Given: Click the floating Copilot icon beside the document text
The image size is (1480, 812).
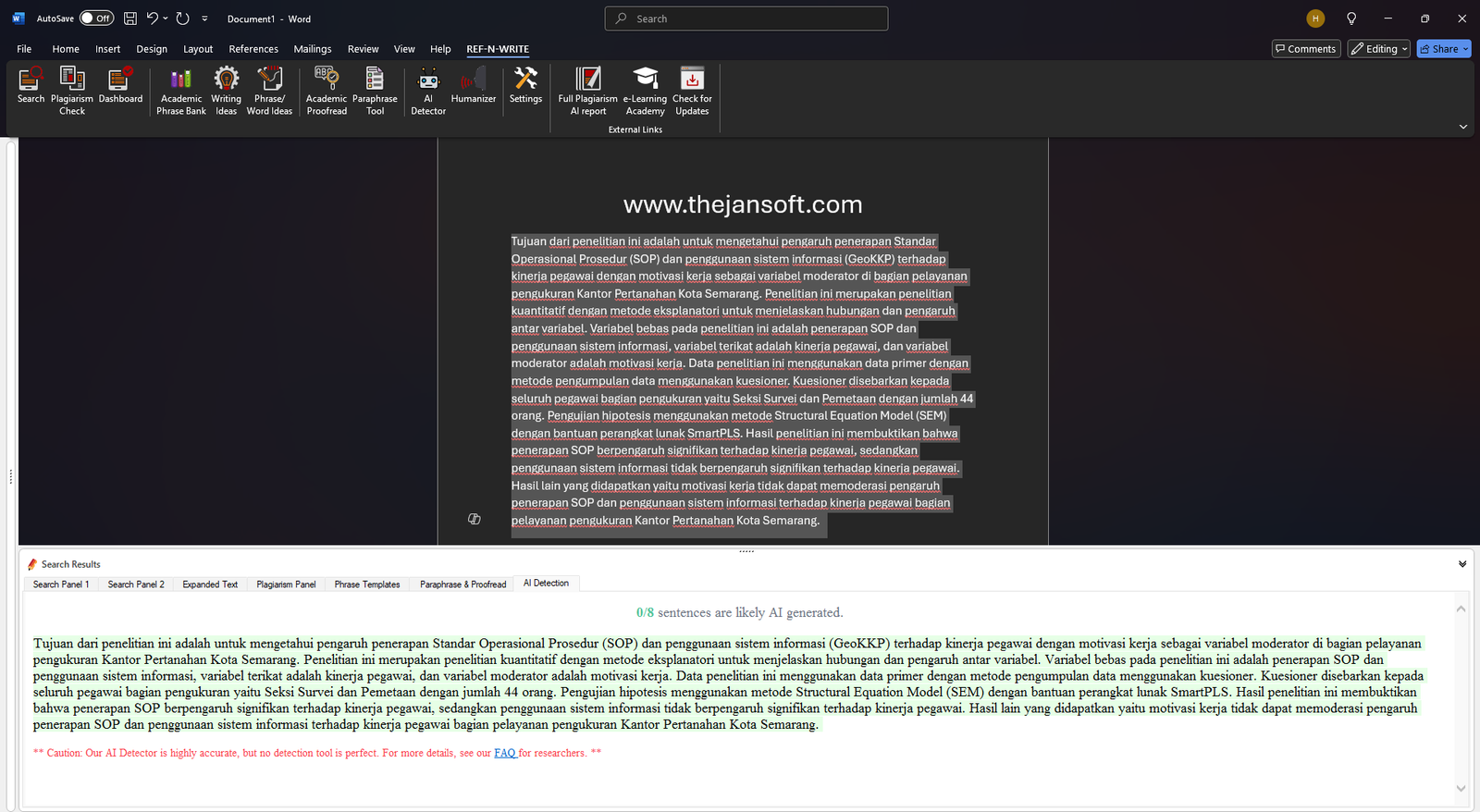Looking at the screenshot, I should [474, 519].
